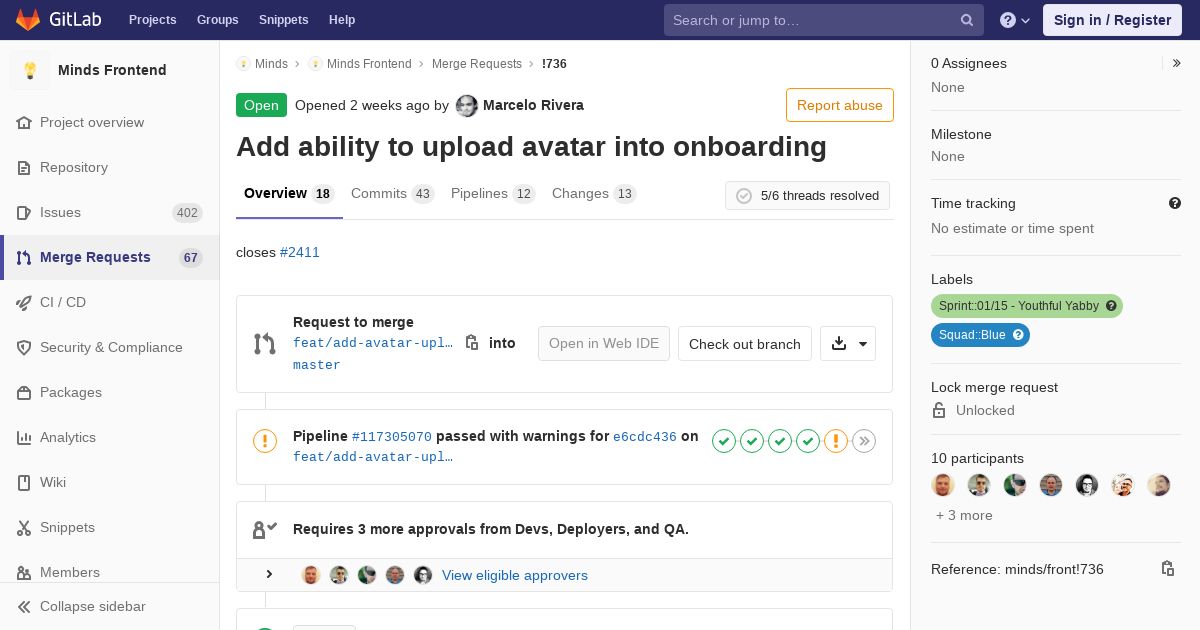Open commit e6cdc436 link

(645, 436)
